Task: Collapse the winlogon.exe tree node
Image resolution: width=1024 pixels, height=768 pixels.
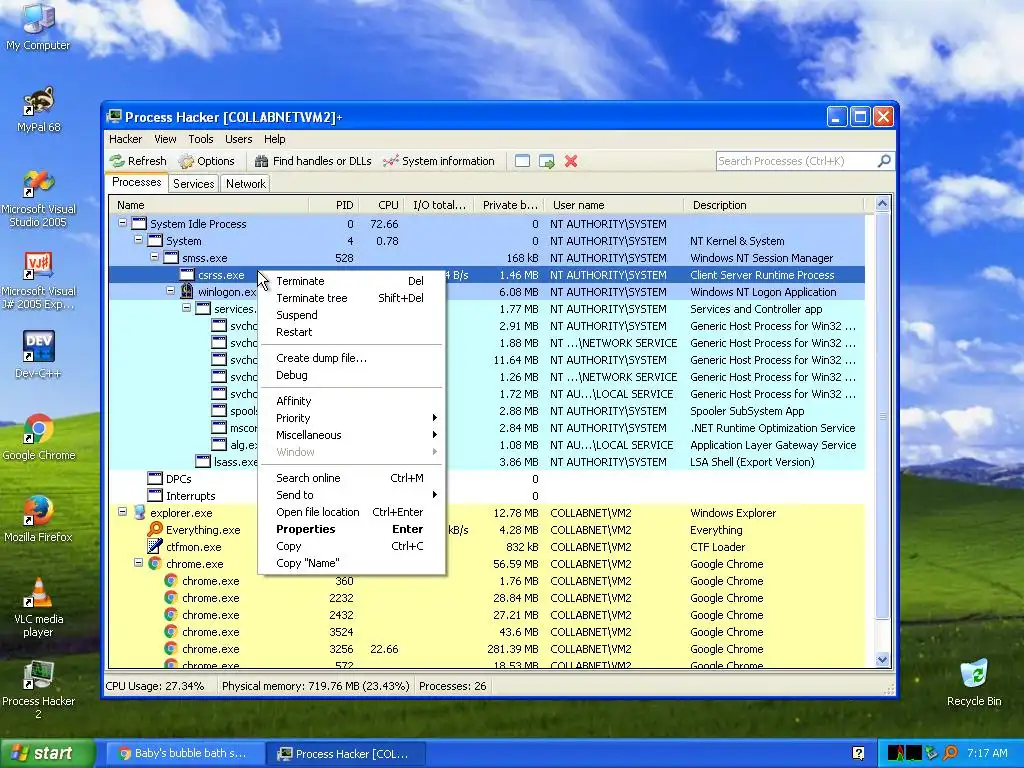Action: click(170, 291)
